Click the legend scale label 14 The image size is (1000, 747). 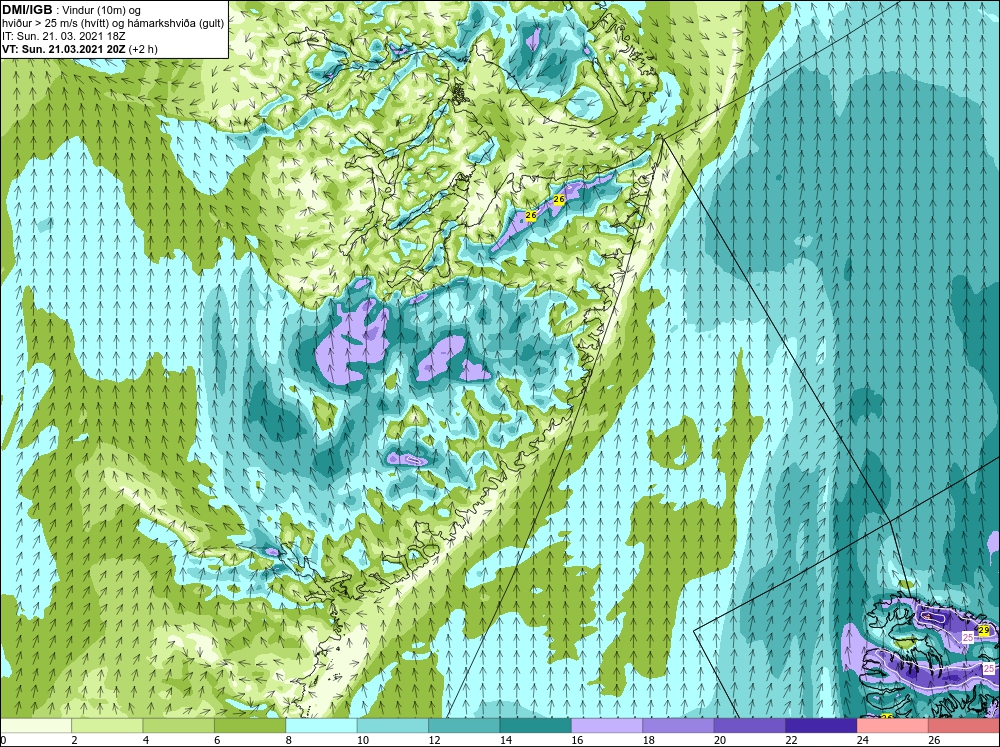point(505,740)
